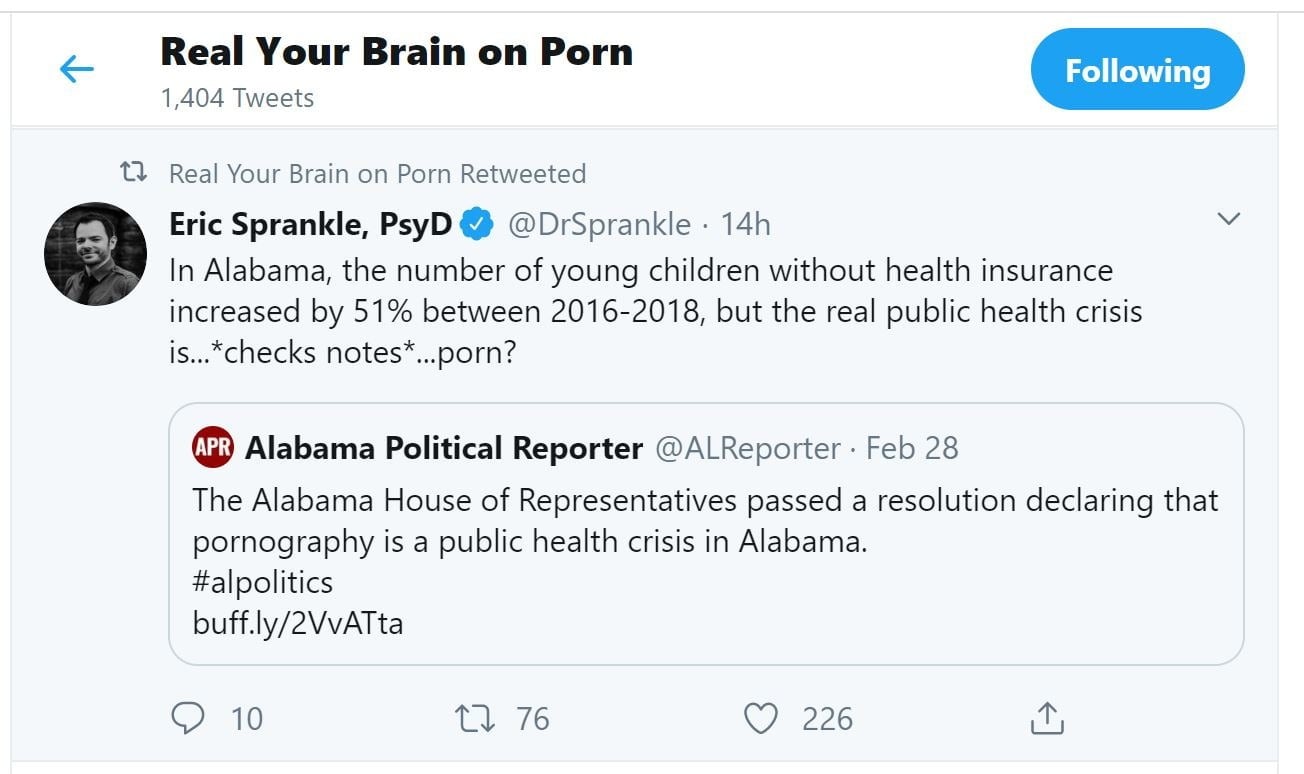The height and width of the screenshot is (774, 1304).
Task: Go back using the left arrow icon
Action: pyautogui.click(x=76, y=69)
